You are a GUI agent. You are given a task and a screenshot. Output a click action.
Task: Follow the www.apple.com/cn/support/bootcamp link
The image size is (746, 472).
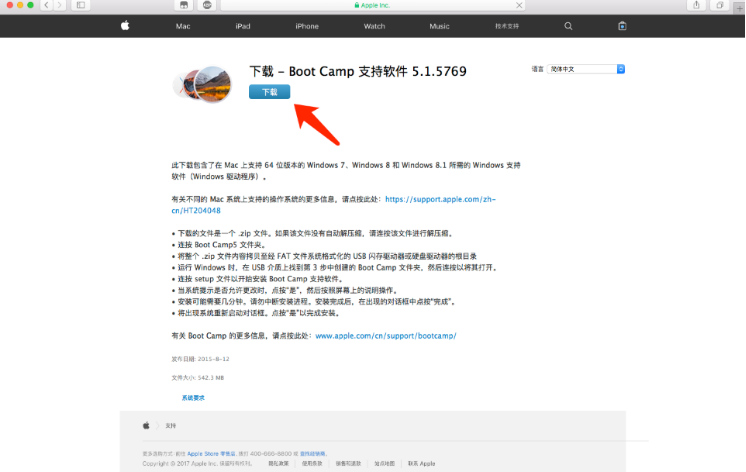386,336
